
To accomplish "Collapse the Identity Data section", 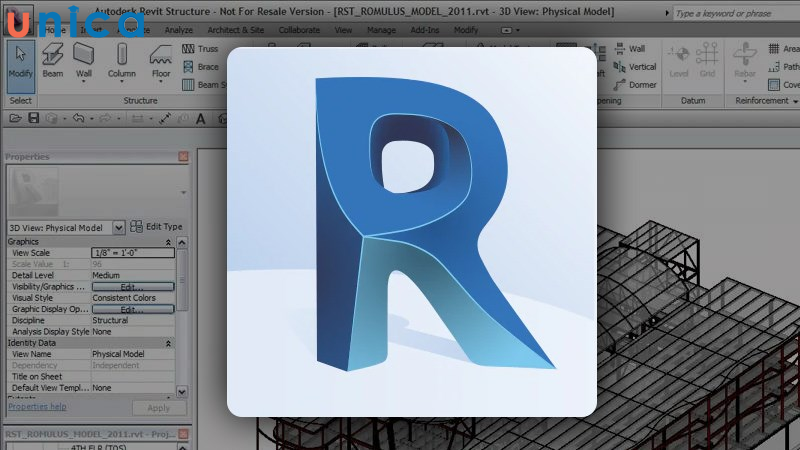I will (168, 343).
